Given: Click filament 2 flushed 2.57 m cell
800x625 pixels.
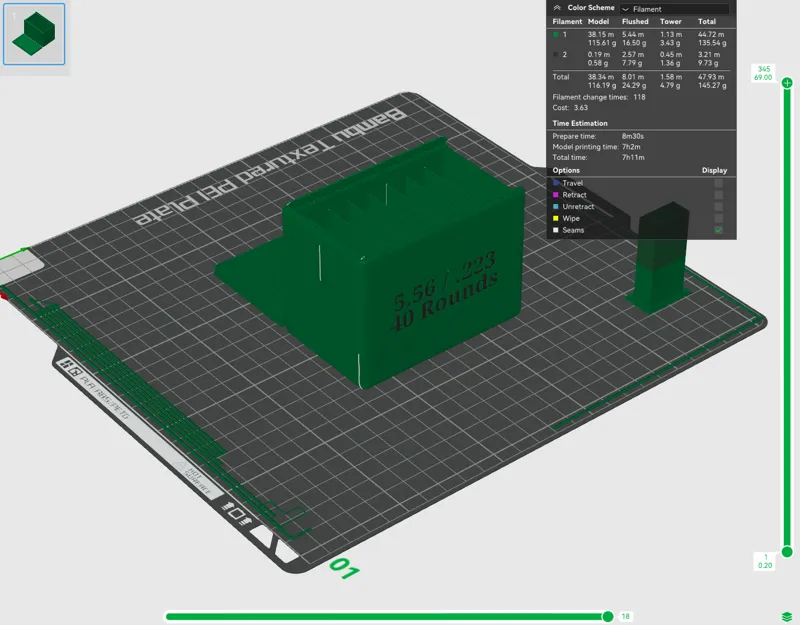Looking at the screenshot, I should tap(633, 55).
